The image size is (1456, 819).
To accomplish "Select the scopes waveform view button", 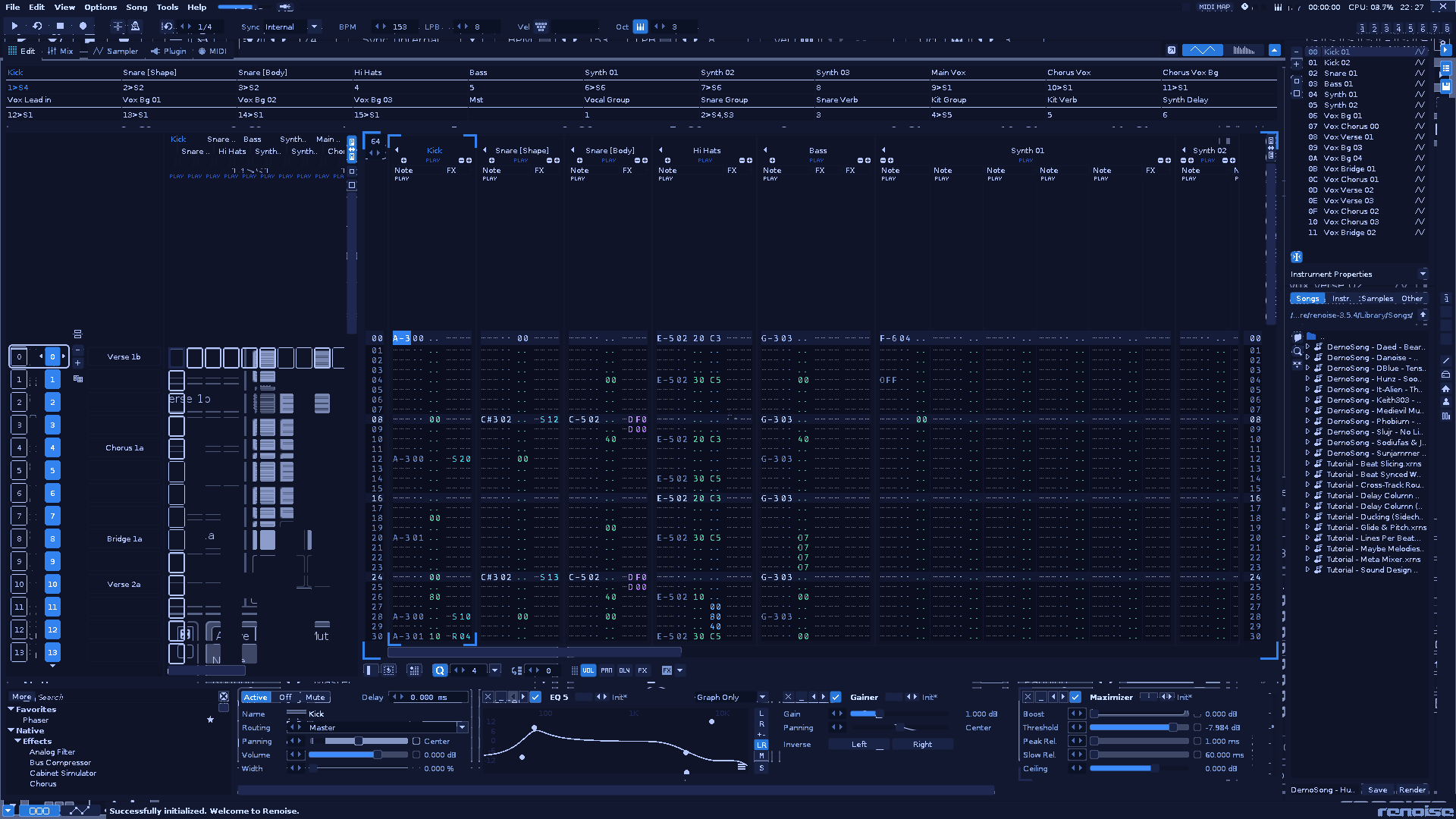I will tap(1203, 50).
